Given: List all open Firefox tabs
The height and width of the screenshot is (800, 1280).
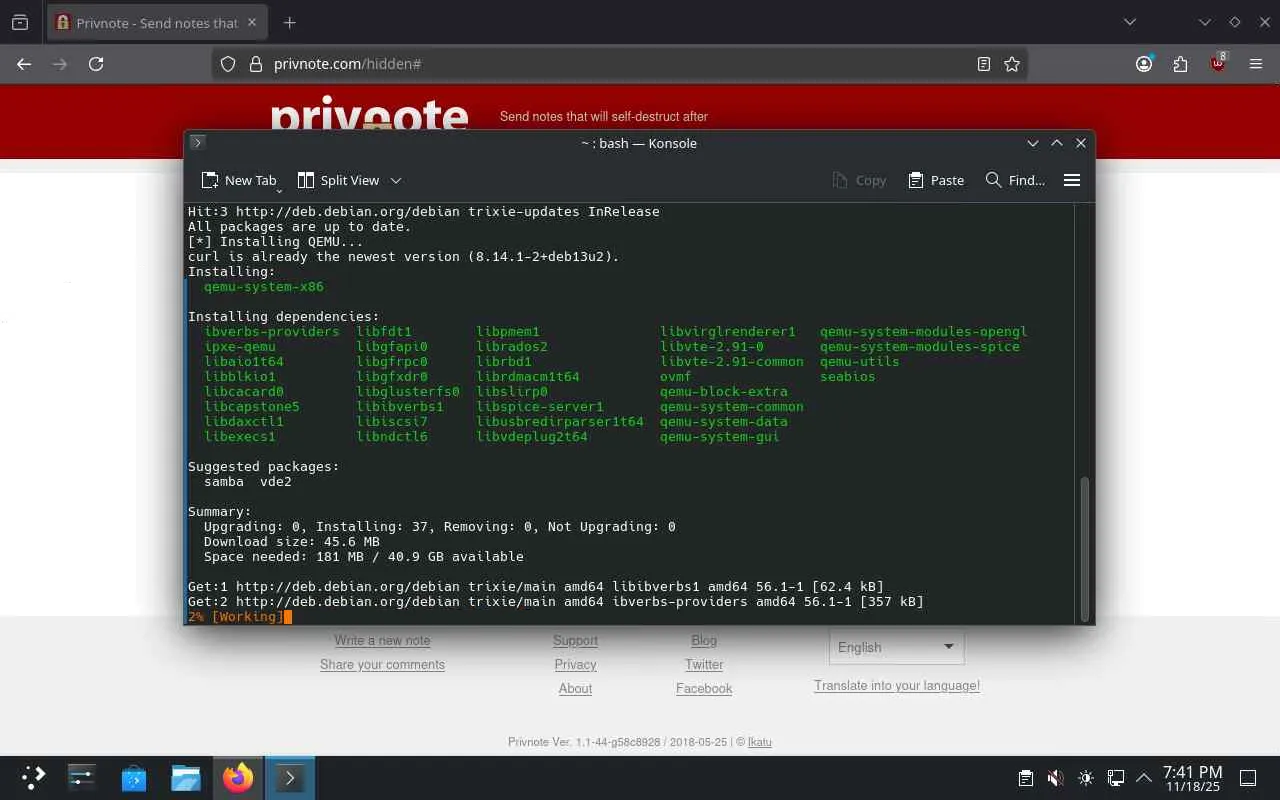Looking at the screenshot, I should (x=1130, y=22).
